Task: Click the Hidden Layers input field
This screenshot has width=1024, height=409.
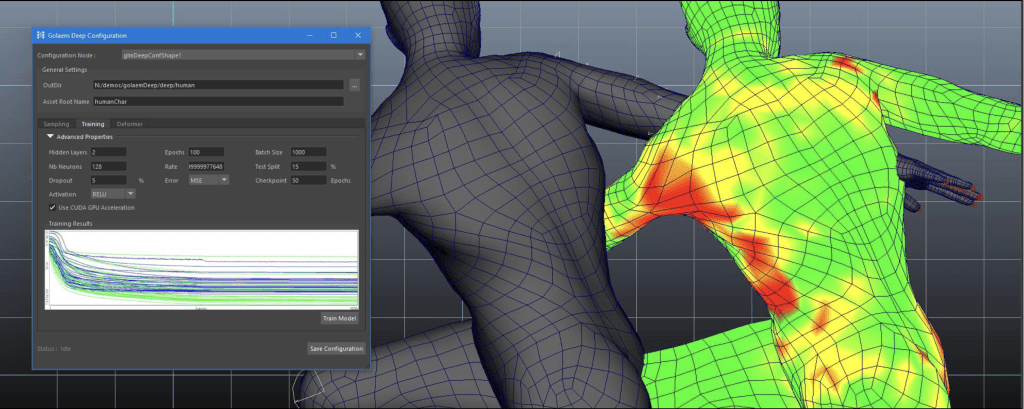Action: (107, 152)
